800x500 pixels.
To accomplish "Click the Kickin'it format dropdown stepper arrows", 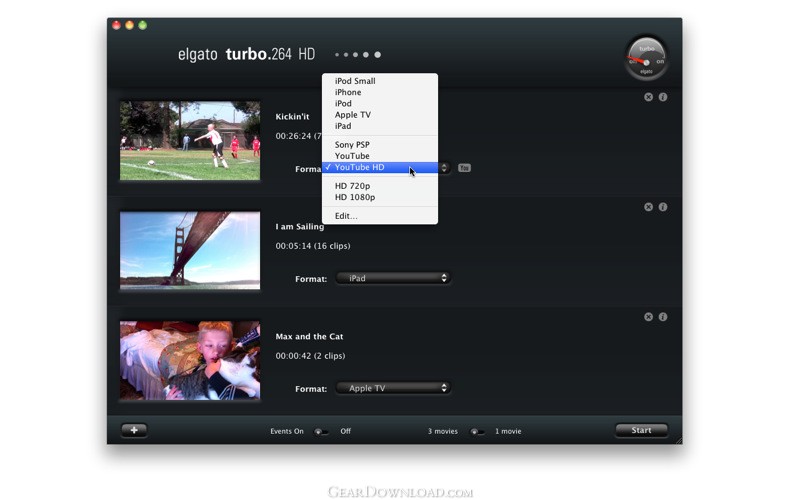I will (444, 168).
